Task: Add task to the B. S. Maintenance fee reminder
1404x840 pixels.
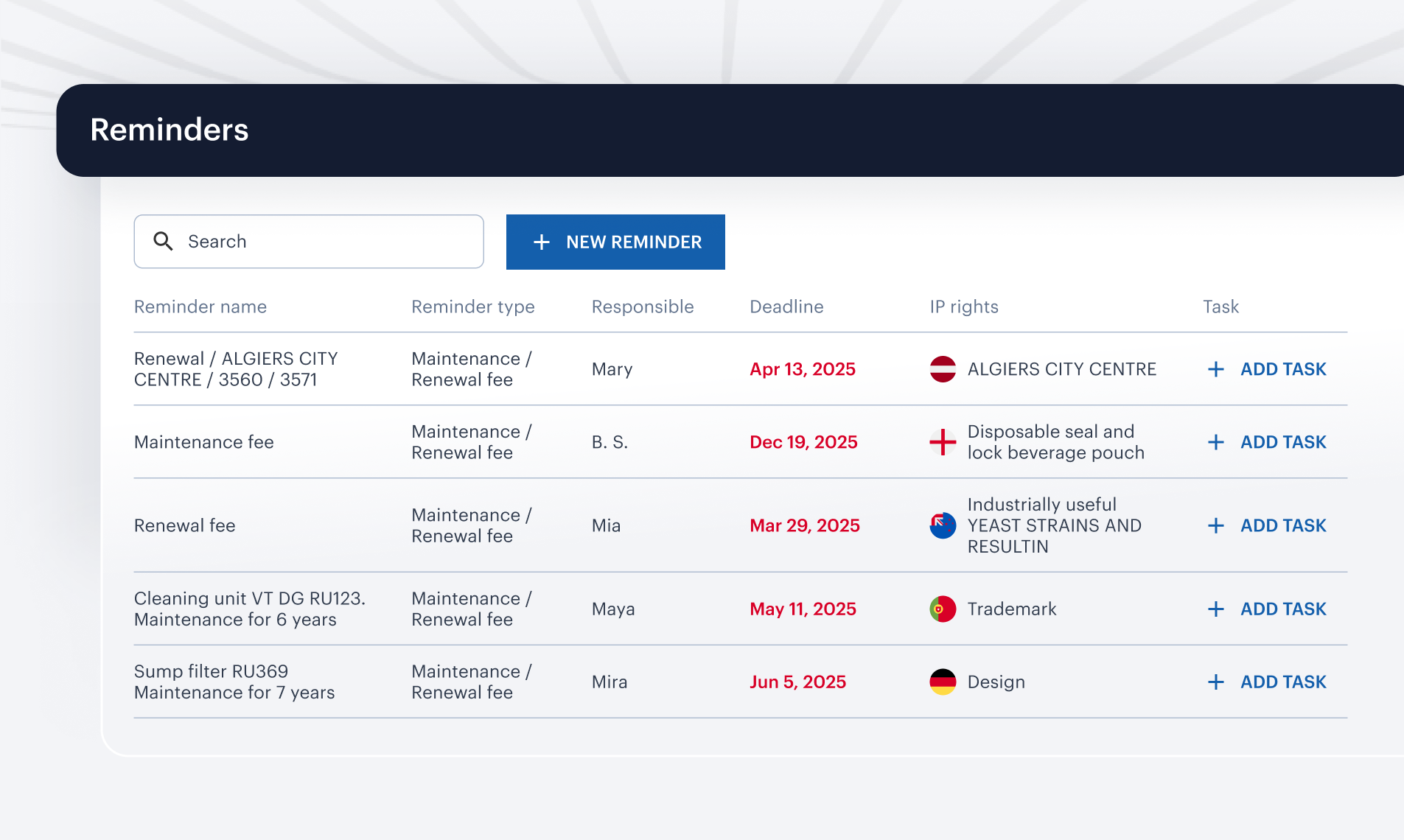Action: pos(1282,442)
